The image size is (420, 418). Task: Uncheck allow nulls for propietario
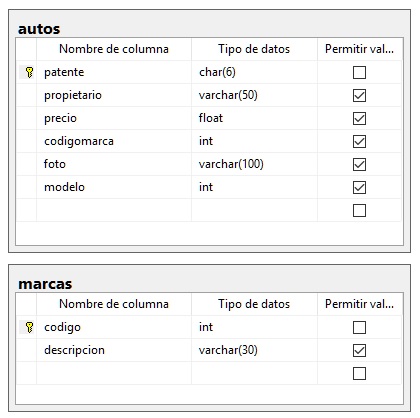click(359, 95)
